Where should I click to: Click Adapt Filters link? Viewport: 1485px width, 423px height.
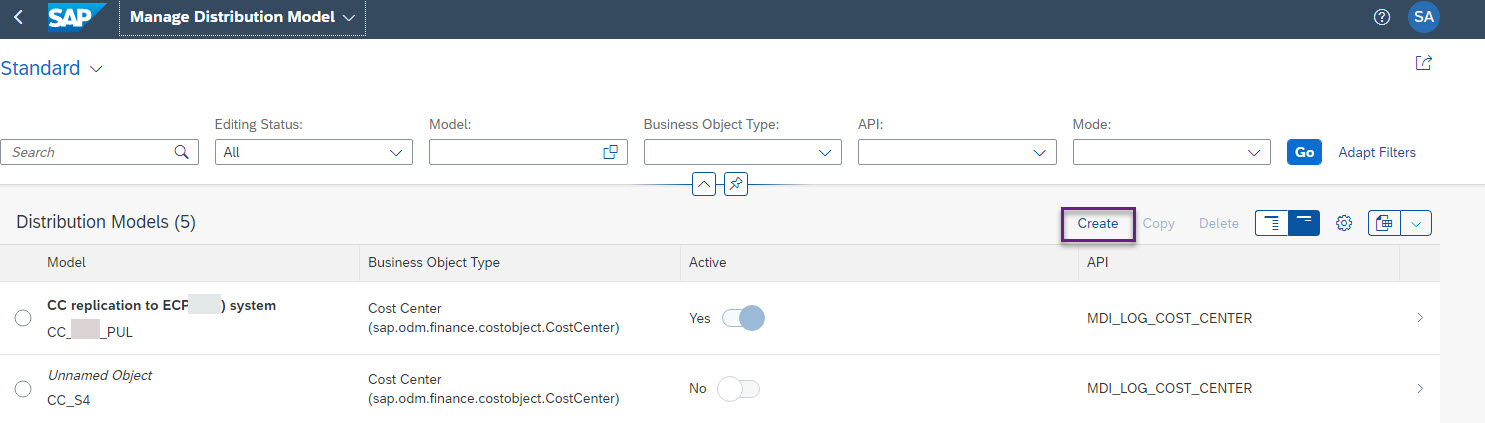[1376, 152]
